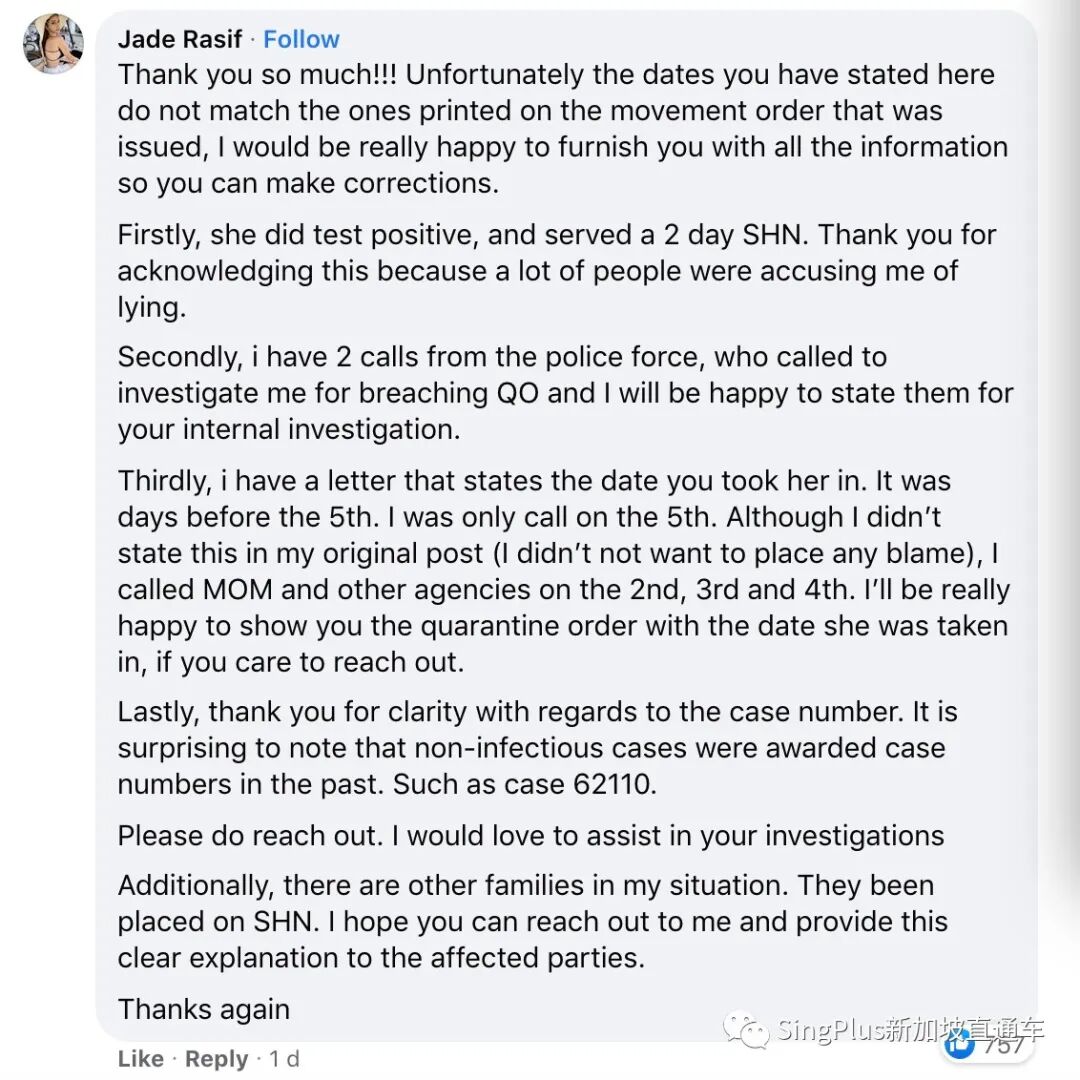Click the Jade Rasif commenter name

(x=179, y=40)
